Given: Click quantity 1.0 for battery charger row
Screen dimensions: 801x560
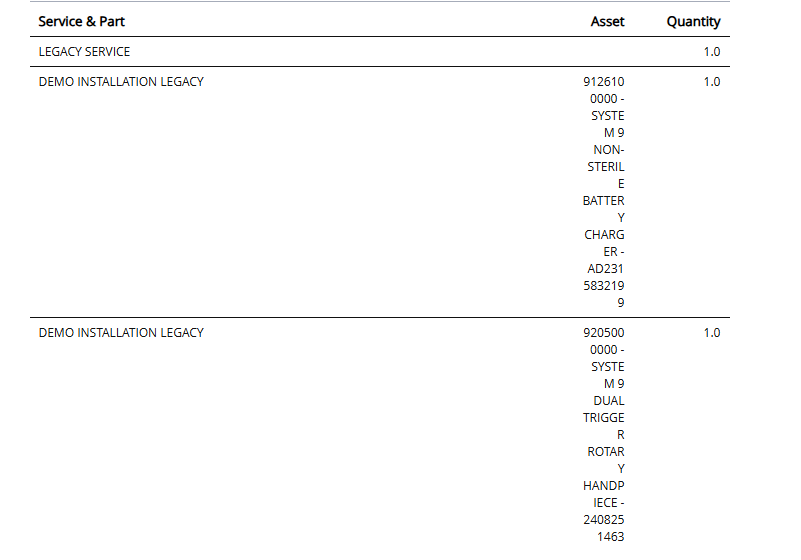Looking at the screenshot, I should (x=711, y=82).
